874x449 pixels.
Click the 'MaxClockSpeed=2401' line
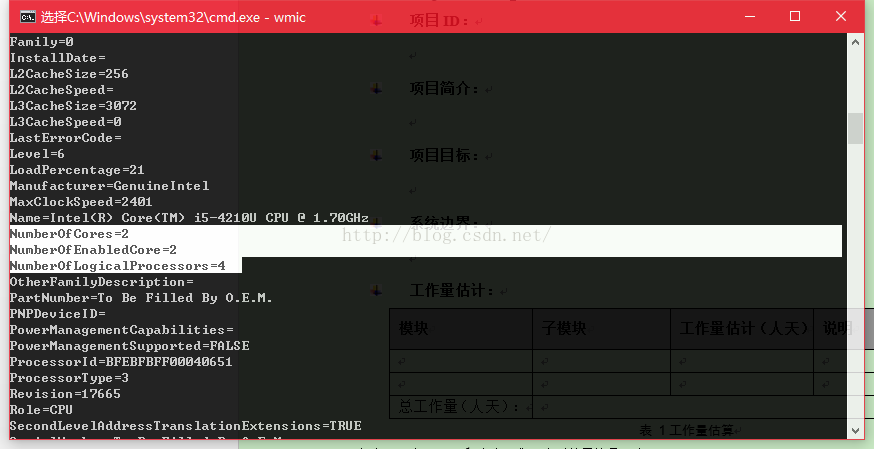(81, 202)
